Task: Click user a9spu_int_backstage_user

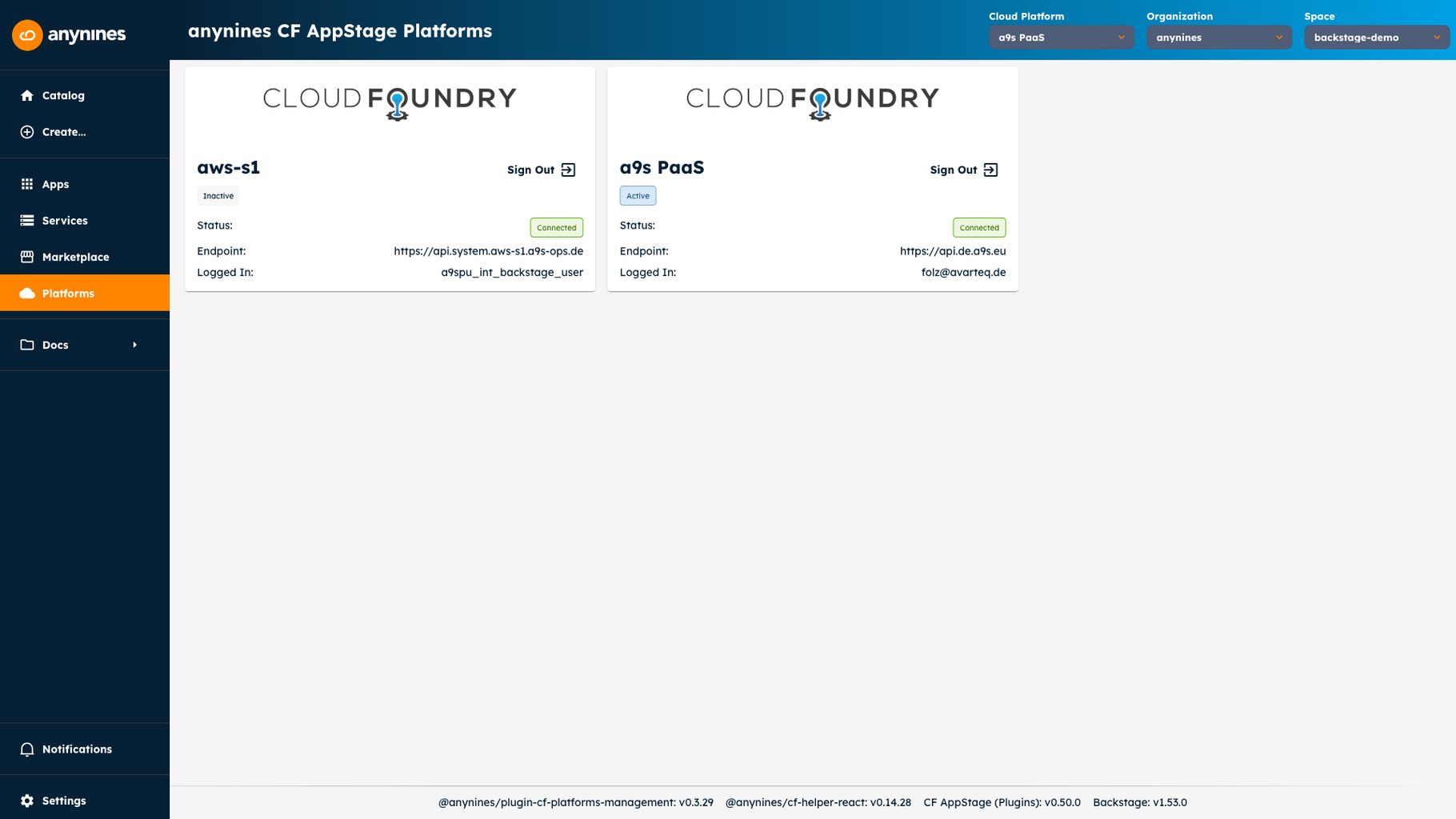Action: (x=512, y=273)
